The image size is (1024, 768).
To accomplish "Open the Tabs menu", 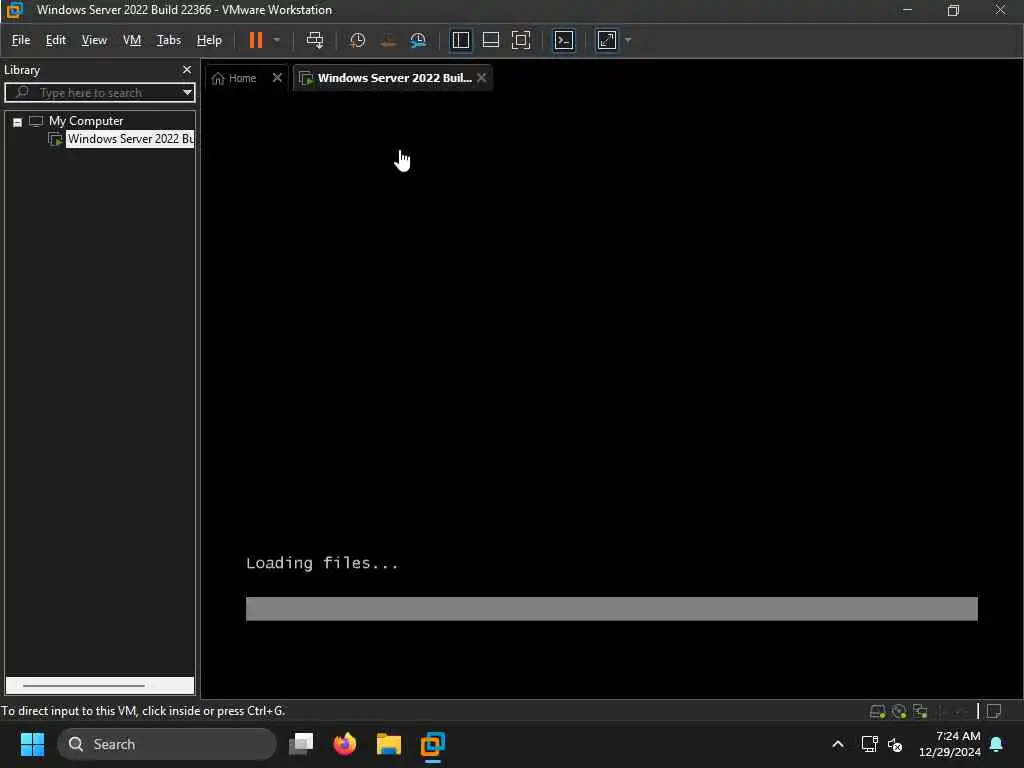I will point(168,40).
